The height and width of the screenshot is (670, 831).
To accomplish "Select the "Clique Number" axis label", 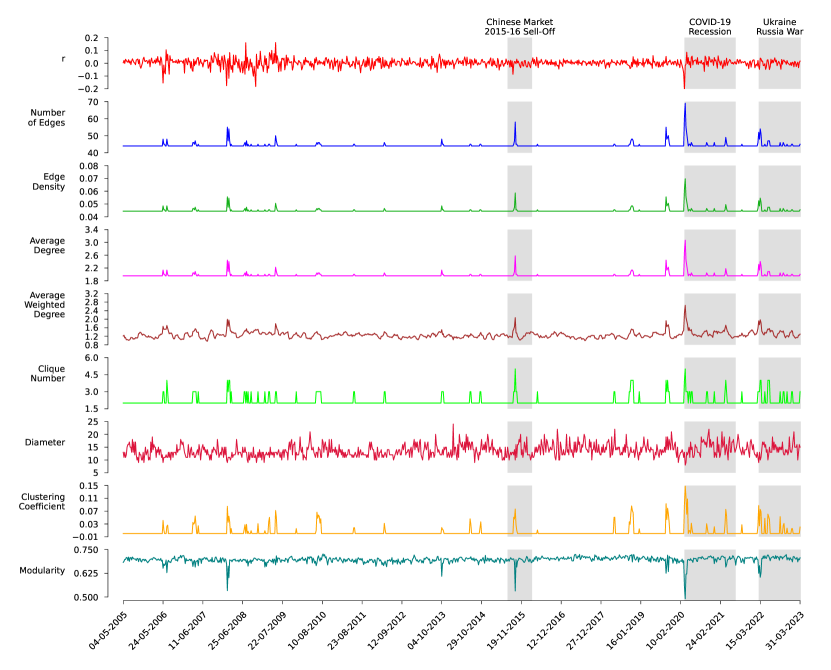I will [x=48, y=374].
